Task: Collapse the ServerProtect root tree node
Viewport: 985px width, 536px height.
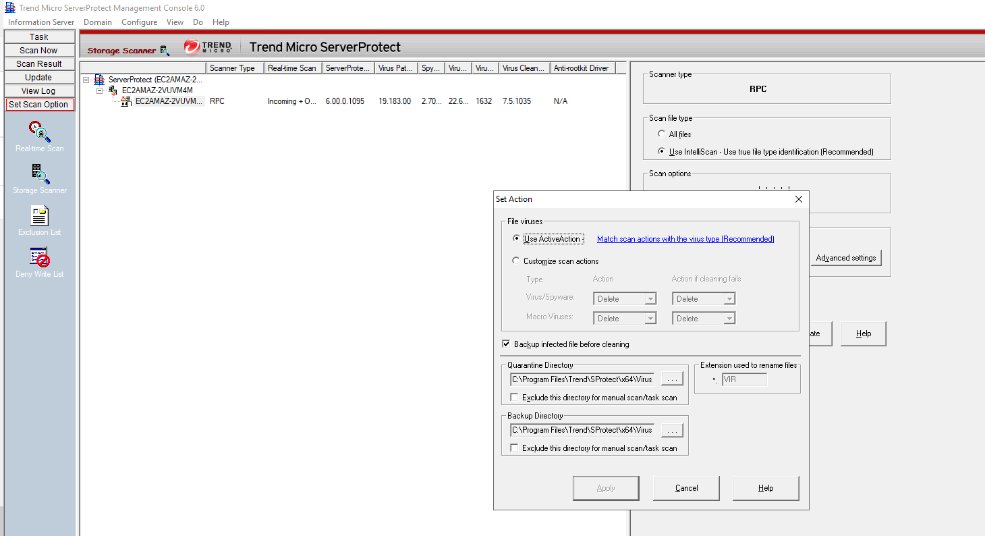Action: tap(86, 80)
